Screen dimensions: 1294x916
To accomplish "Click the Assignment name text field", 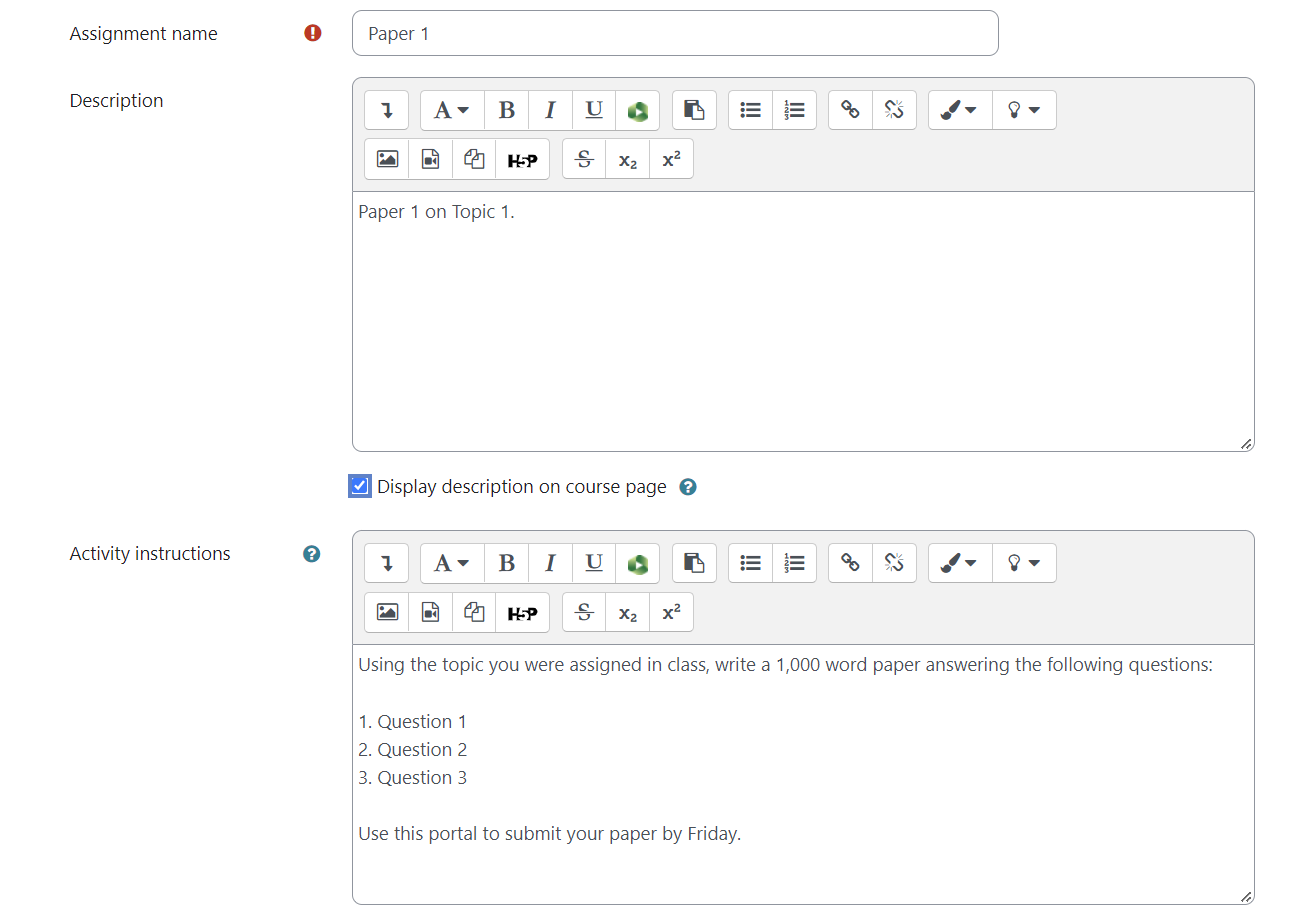I will tap(675, 34).
